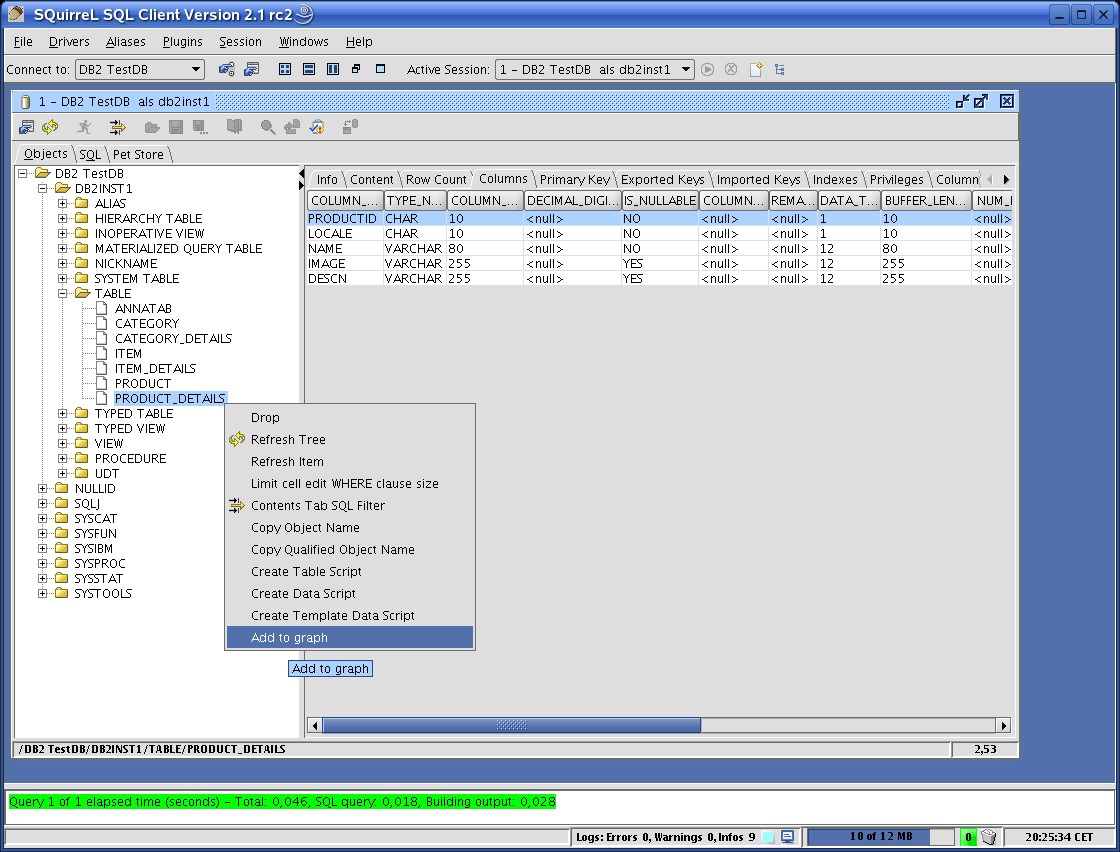Viewport: 1120px width, 852px height.
Task: Select the CATEGORY table in the tree
Action: [x=146, y=324]
